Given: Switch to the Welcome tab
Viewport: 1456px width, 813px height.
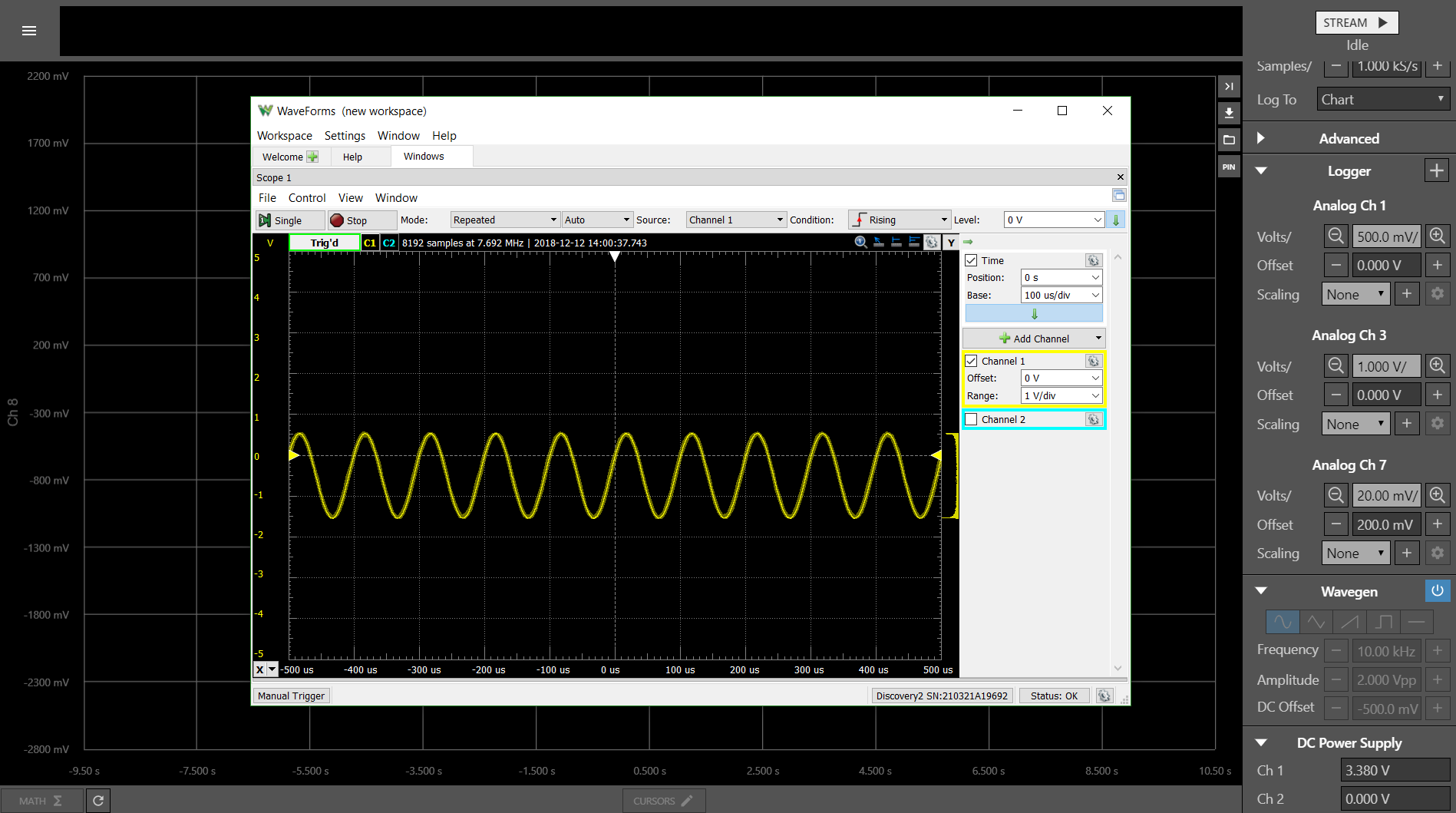Looking at the screenshot, I should [x=290, y=157].
